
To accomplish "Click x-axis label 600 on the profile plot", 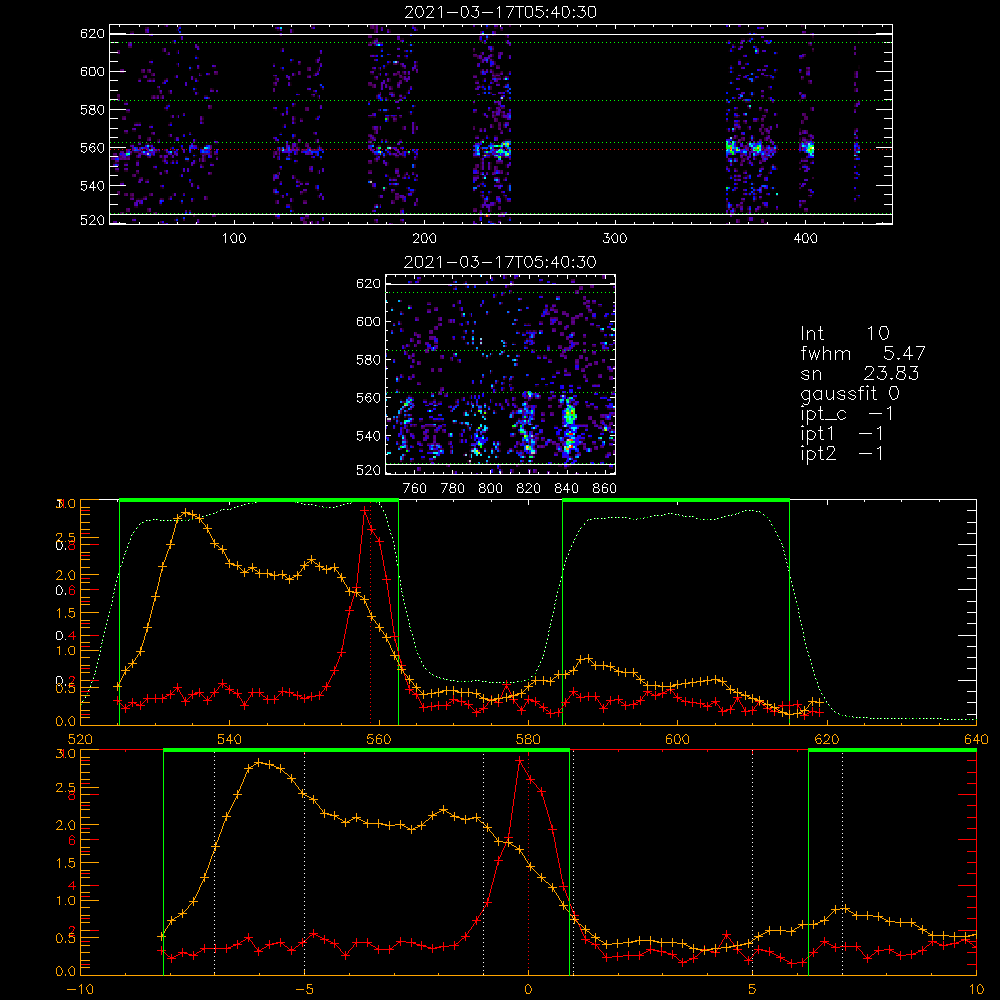I will (677, 739).
